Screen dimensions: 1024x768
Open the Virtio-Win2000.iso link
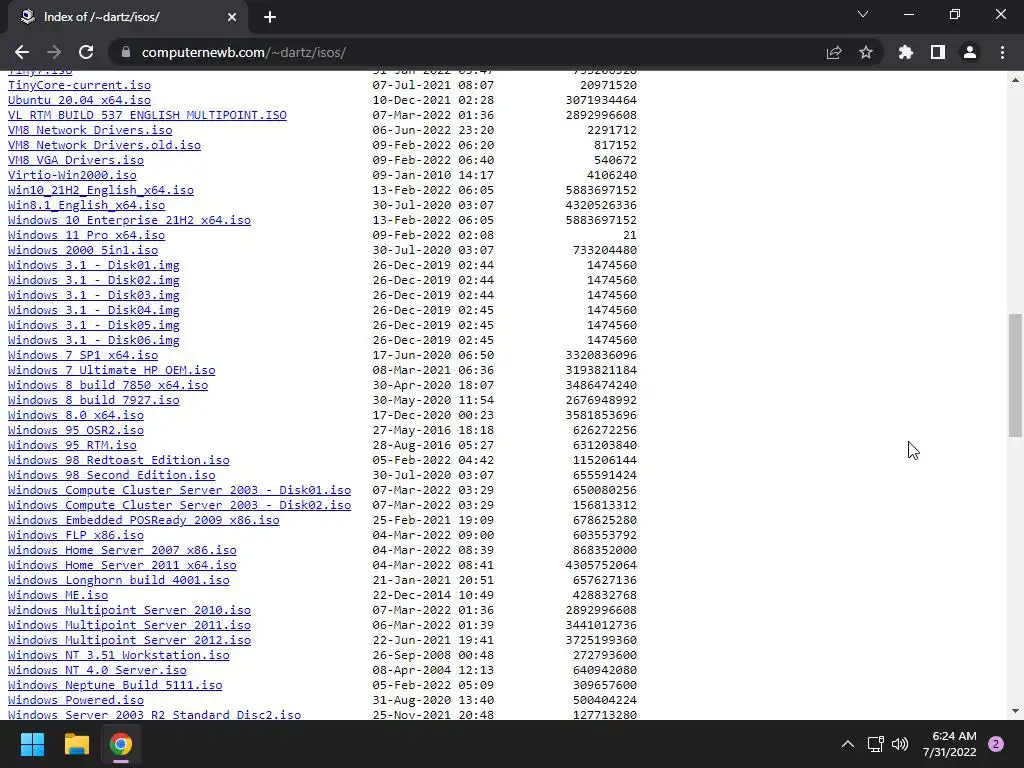(x=72, y=175)
